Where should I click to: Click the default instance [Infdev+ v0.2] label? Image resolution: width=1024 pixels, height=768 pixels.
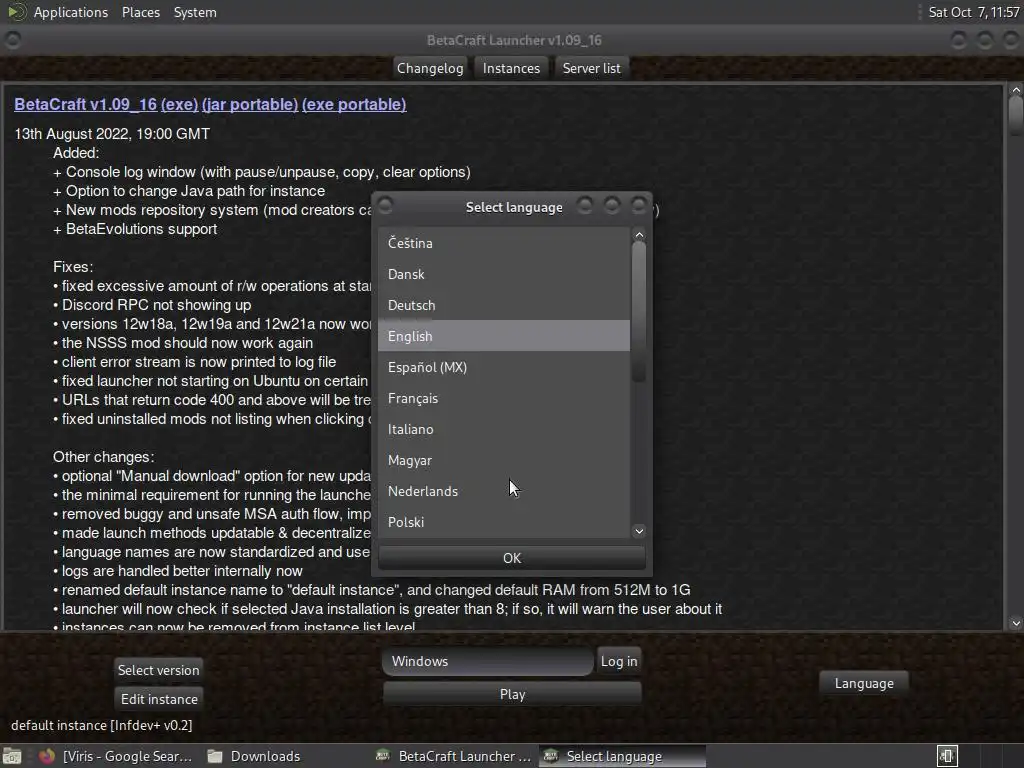point(102,725)
